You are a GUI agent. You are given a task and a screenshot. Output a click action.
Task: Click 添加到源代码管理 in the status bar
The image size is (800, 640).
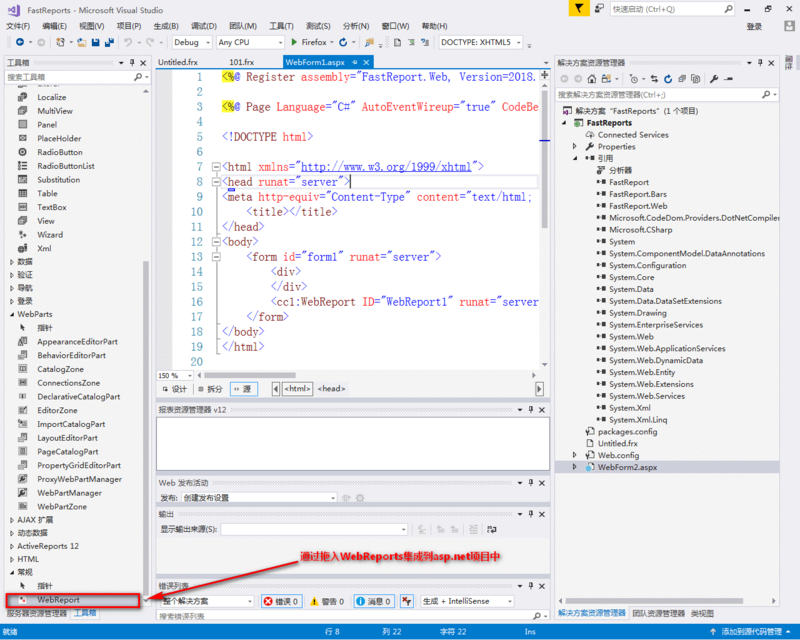click(751, 632)
